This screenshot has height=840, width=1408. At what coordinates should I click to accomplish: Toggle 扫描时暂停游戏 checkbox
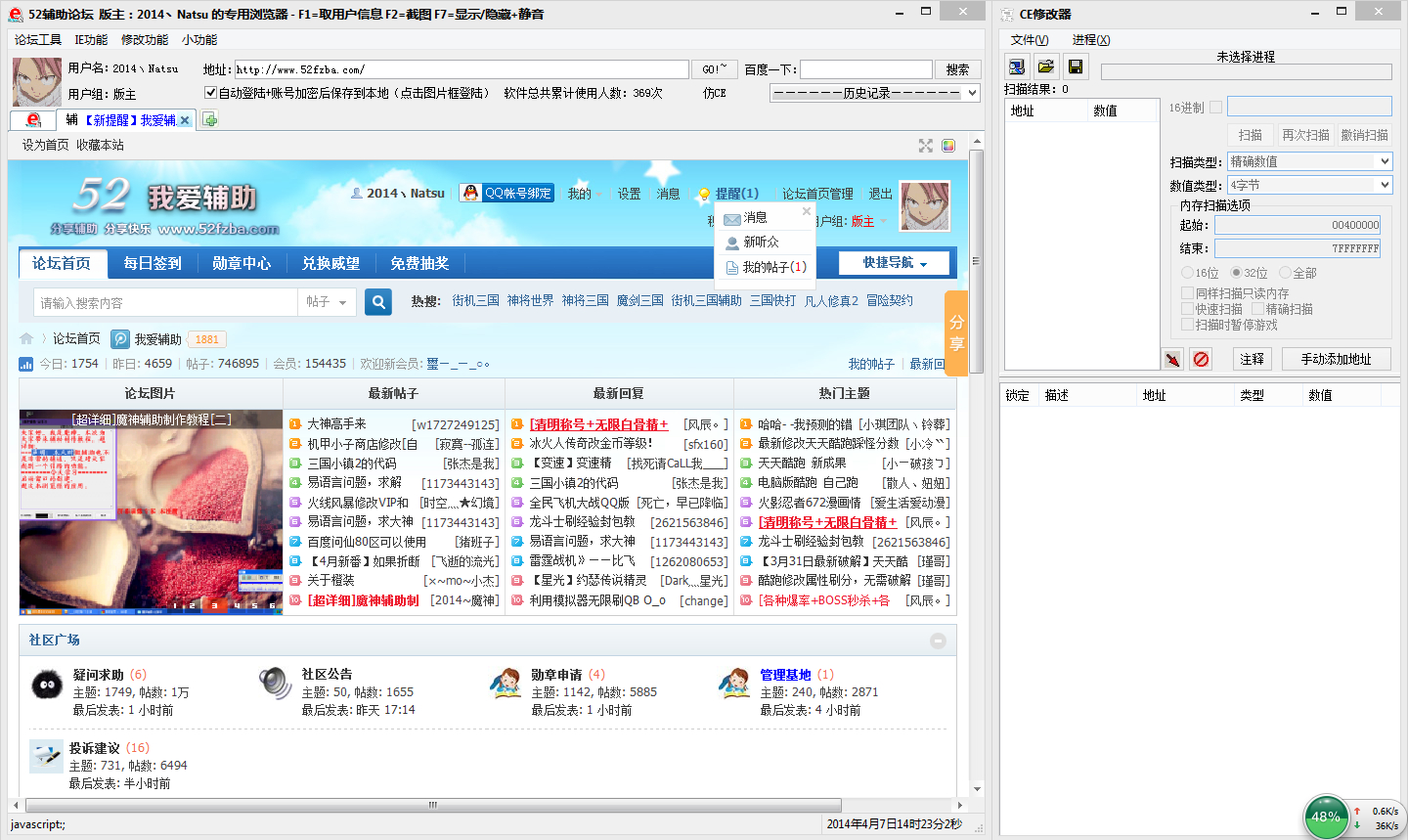pyautogui.click(x=1187, y=325)
